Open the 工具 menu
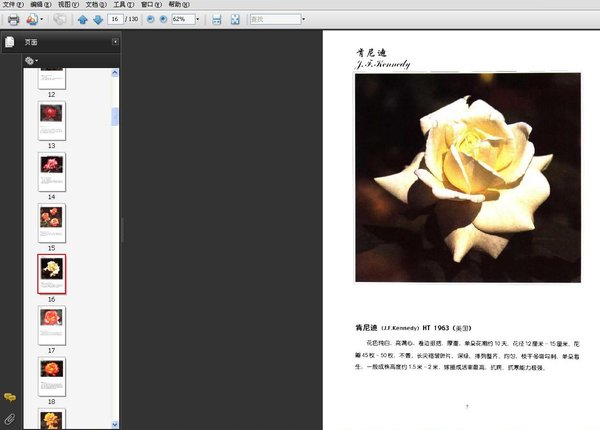600x430 pixels. 124,4
